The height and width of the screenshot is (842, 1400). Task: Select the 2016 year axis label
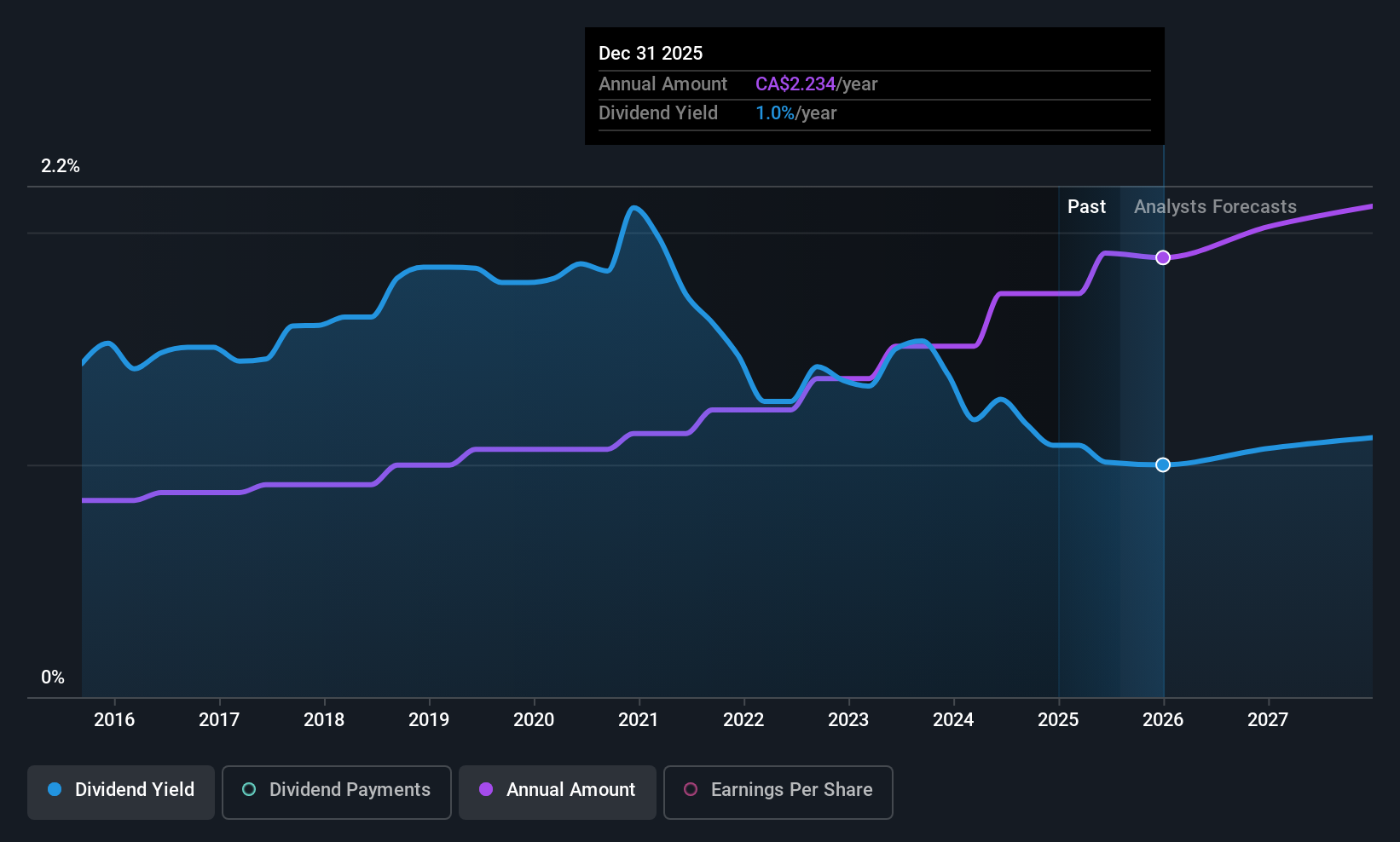(x=115, y=719)
